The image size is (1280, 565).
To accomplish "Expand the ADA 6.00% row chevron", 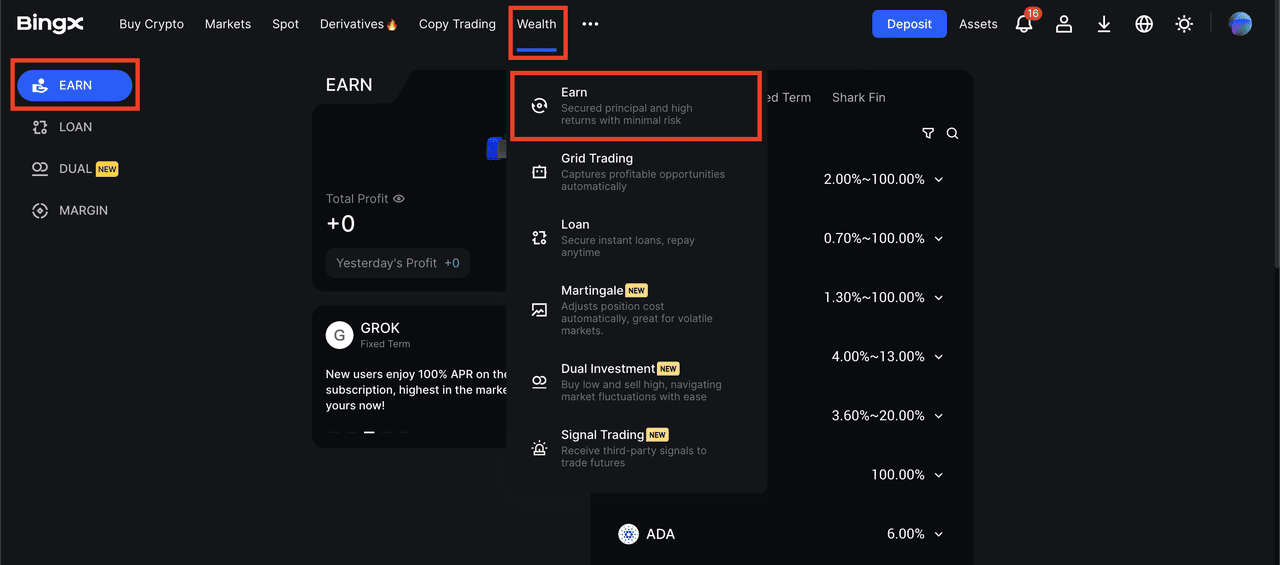I will tap(939, 534).
